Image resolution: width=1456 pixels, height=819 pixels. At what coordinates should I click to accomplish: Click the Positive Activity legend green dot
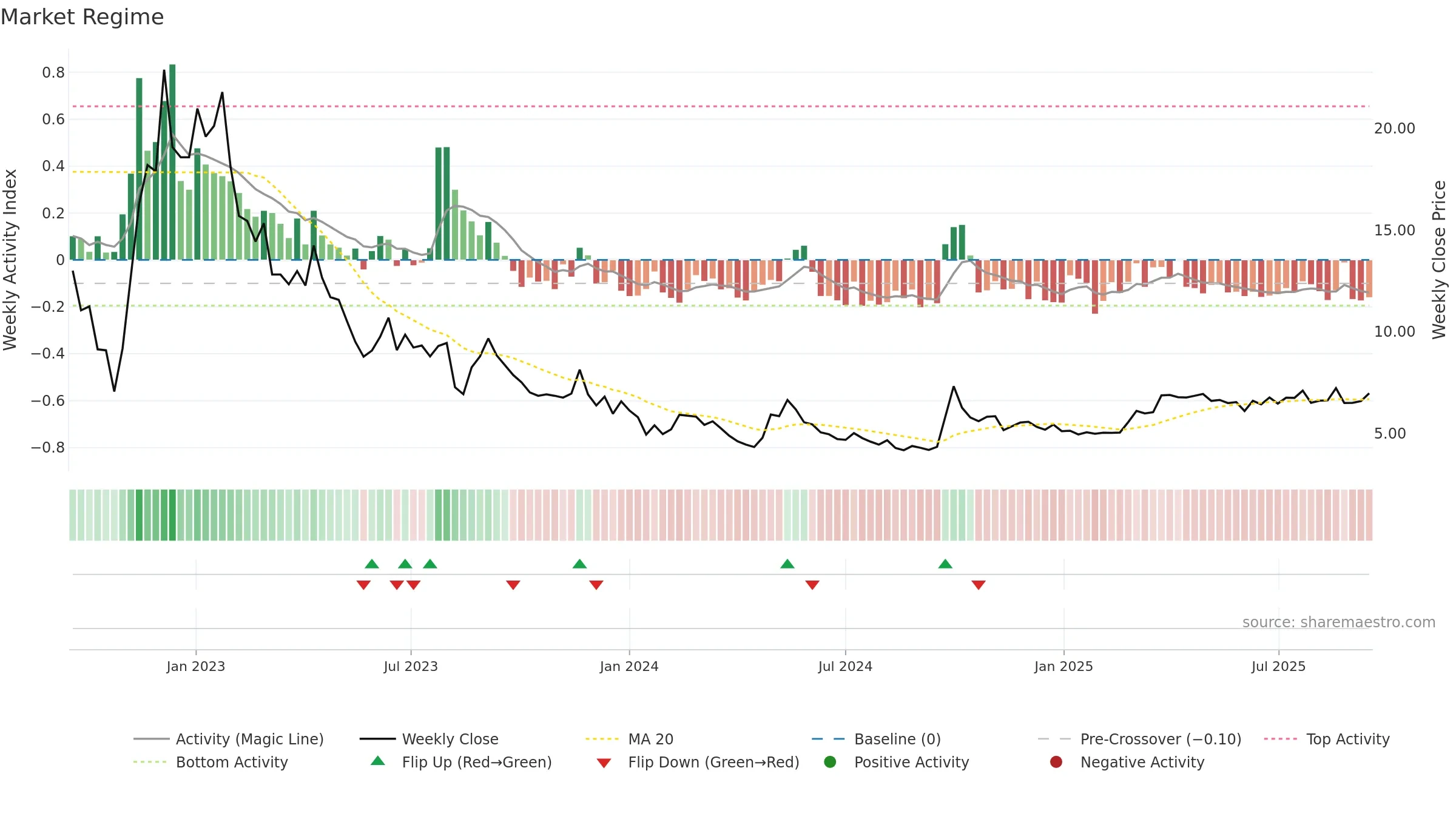point(830,762)
